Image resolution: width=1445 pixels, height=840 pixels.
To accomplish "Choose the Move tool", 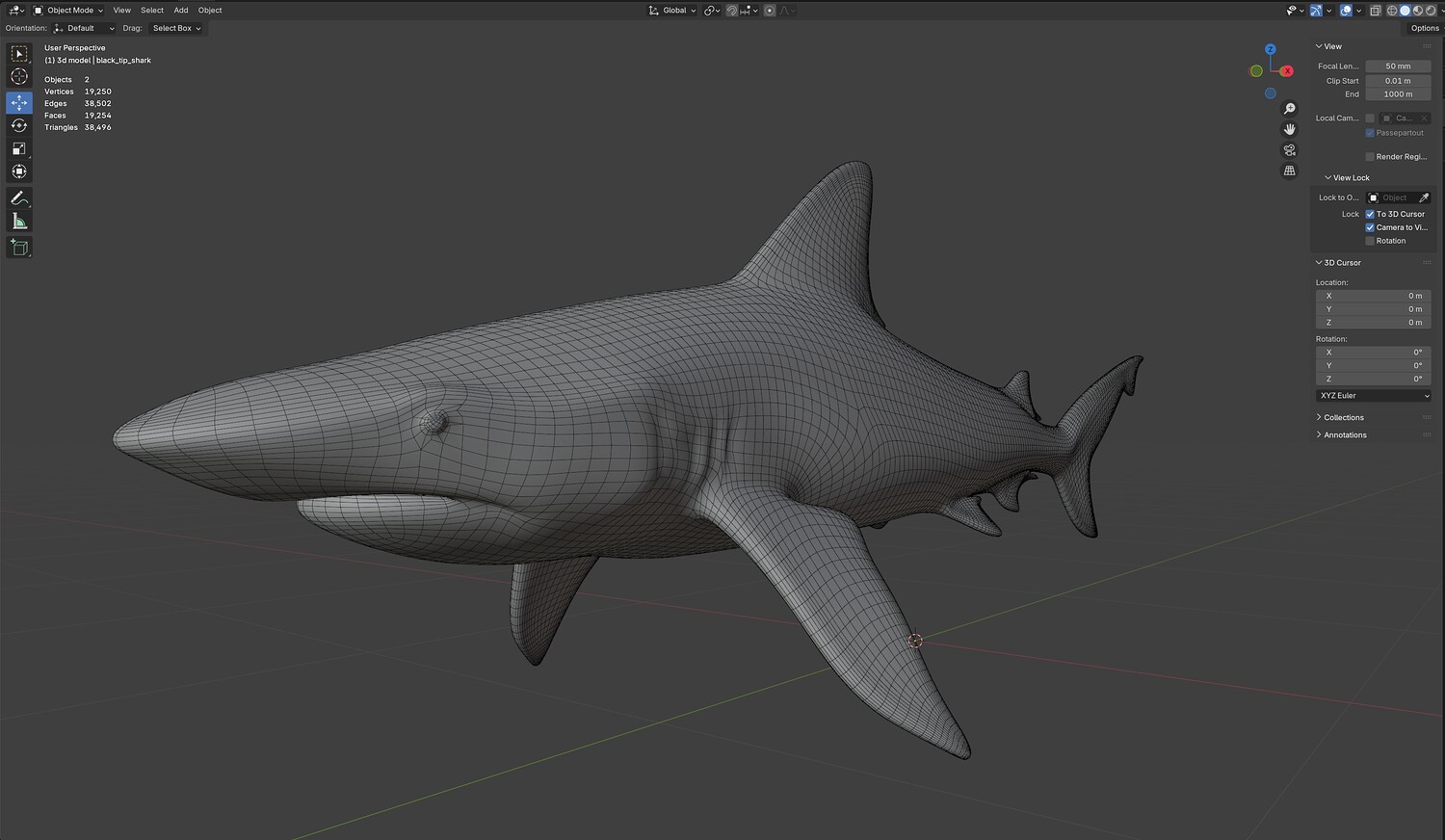I will [19, 102].
